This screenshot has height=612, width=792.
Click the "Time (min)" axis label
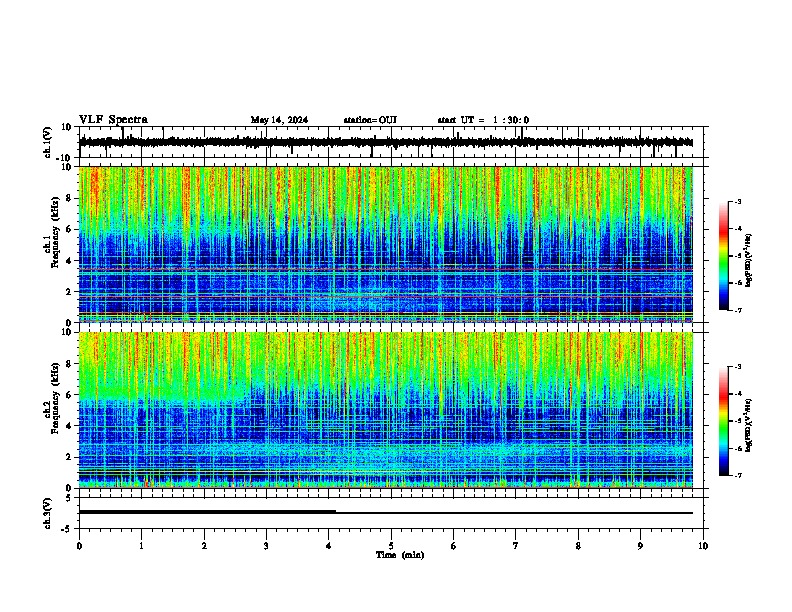tap(400, 555)
